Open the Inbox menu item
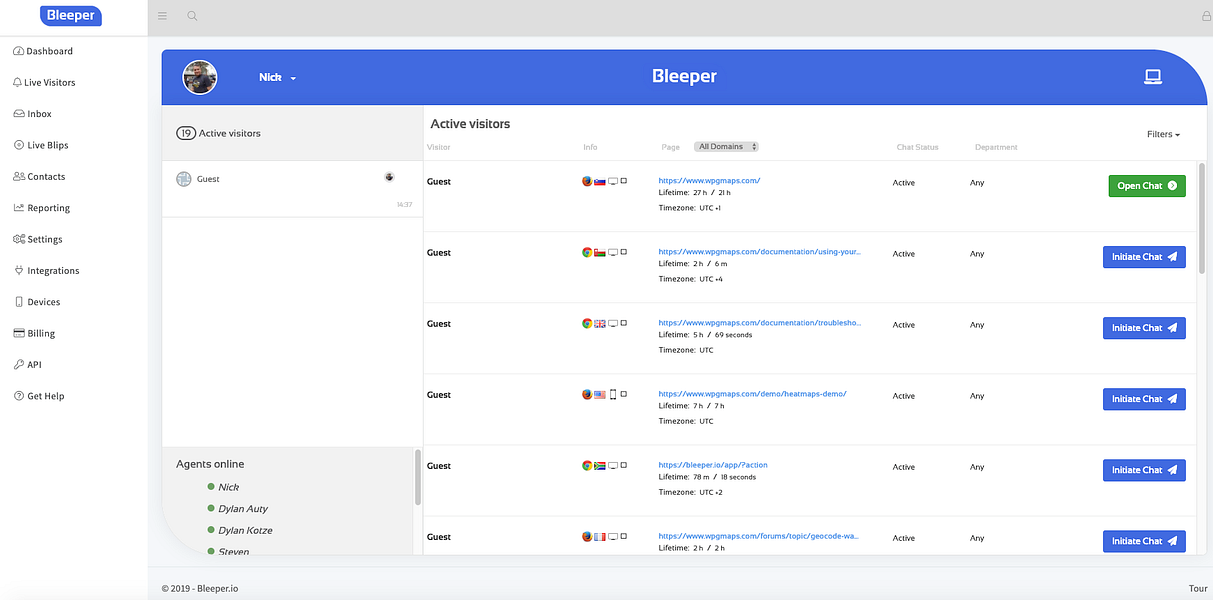The height and width of the screenshot is (600, 1213). pyautogui.click(x=33, y=114)
